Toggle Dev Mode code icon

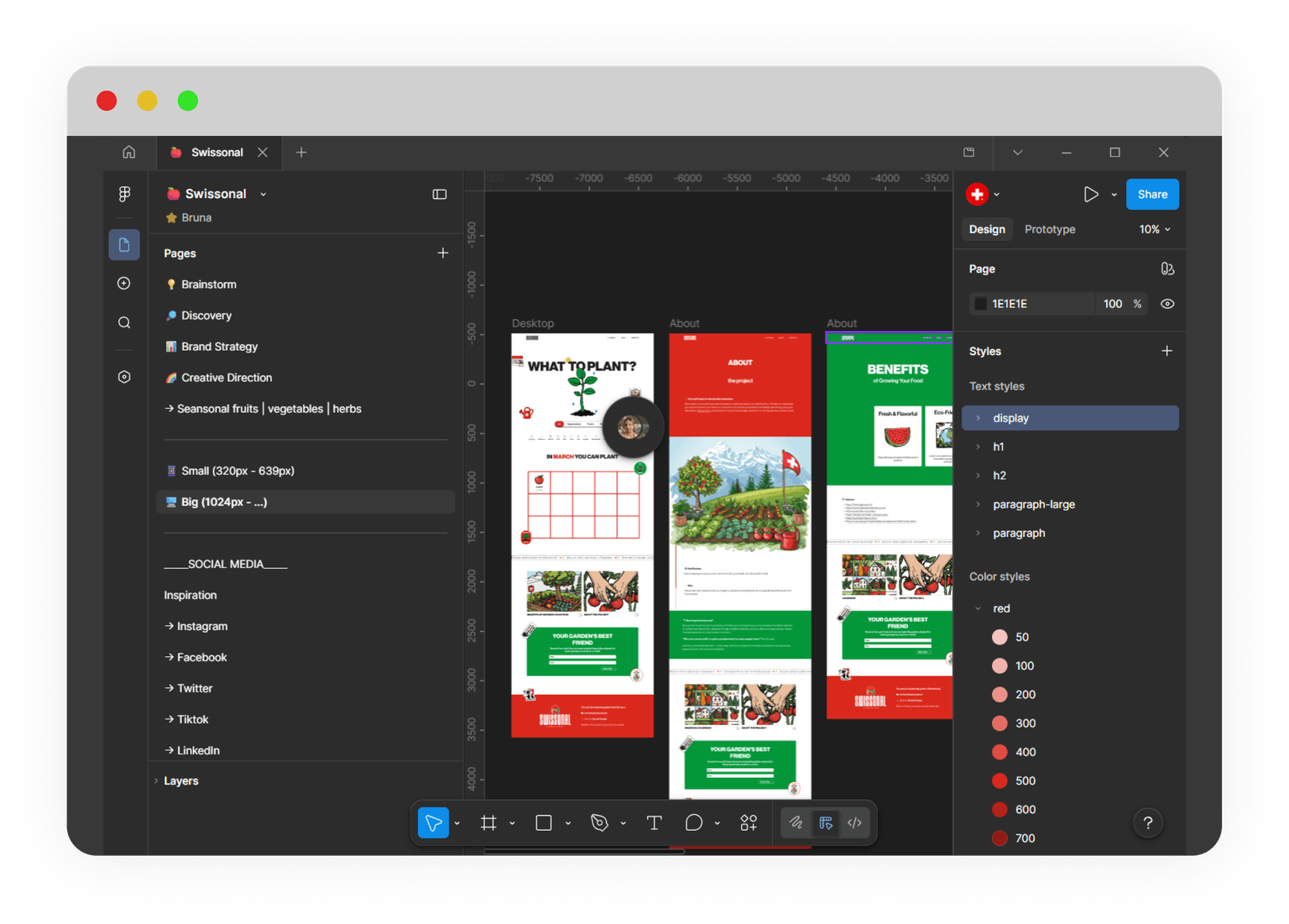click(x=854, y=823)
